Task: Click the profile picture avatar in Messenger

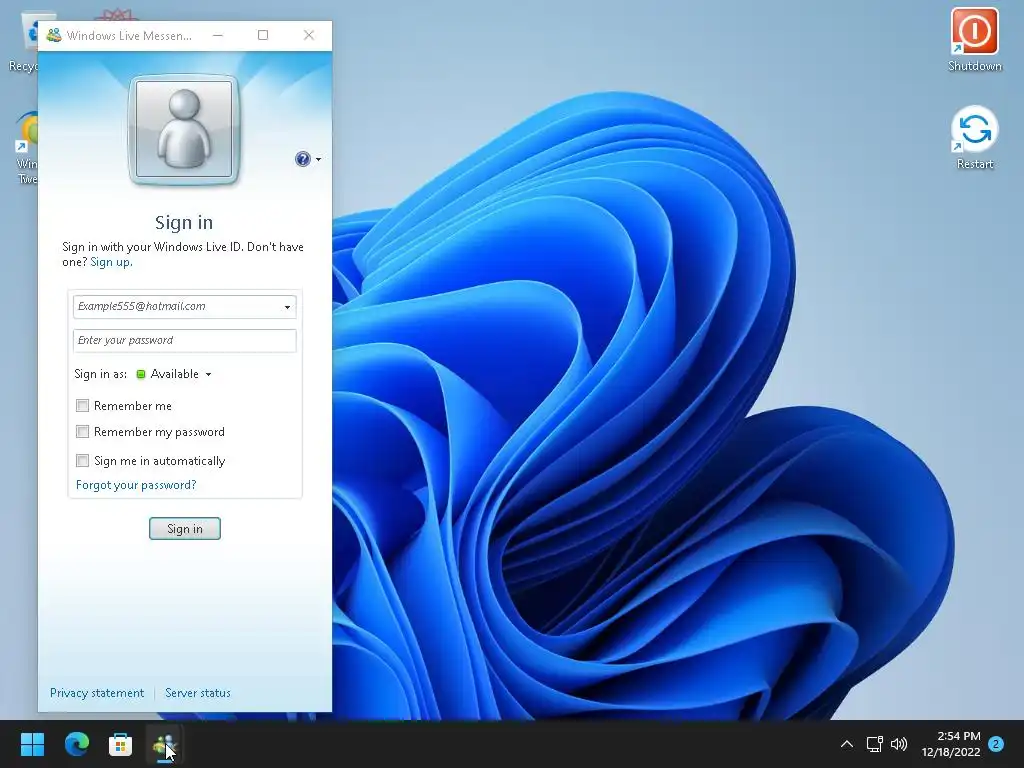Action: tap(184, 129)
